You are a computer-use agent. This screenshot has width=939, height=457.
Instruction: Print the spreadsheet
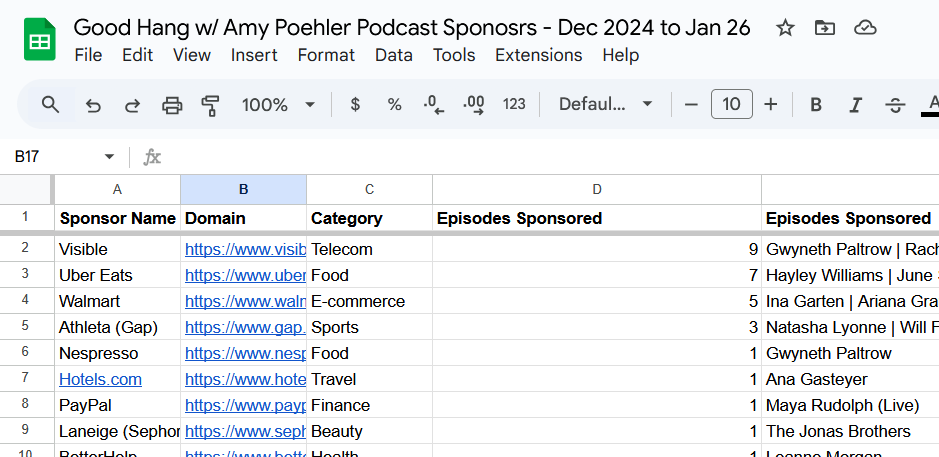tap(172, 104)
